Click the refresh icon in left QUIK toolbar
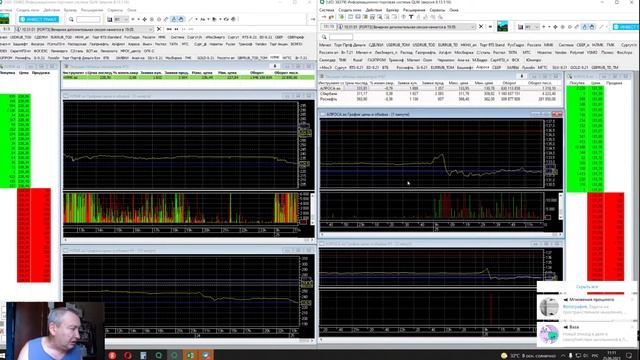640x360 pixels. tap(226, 19)
